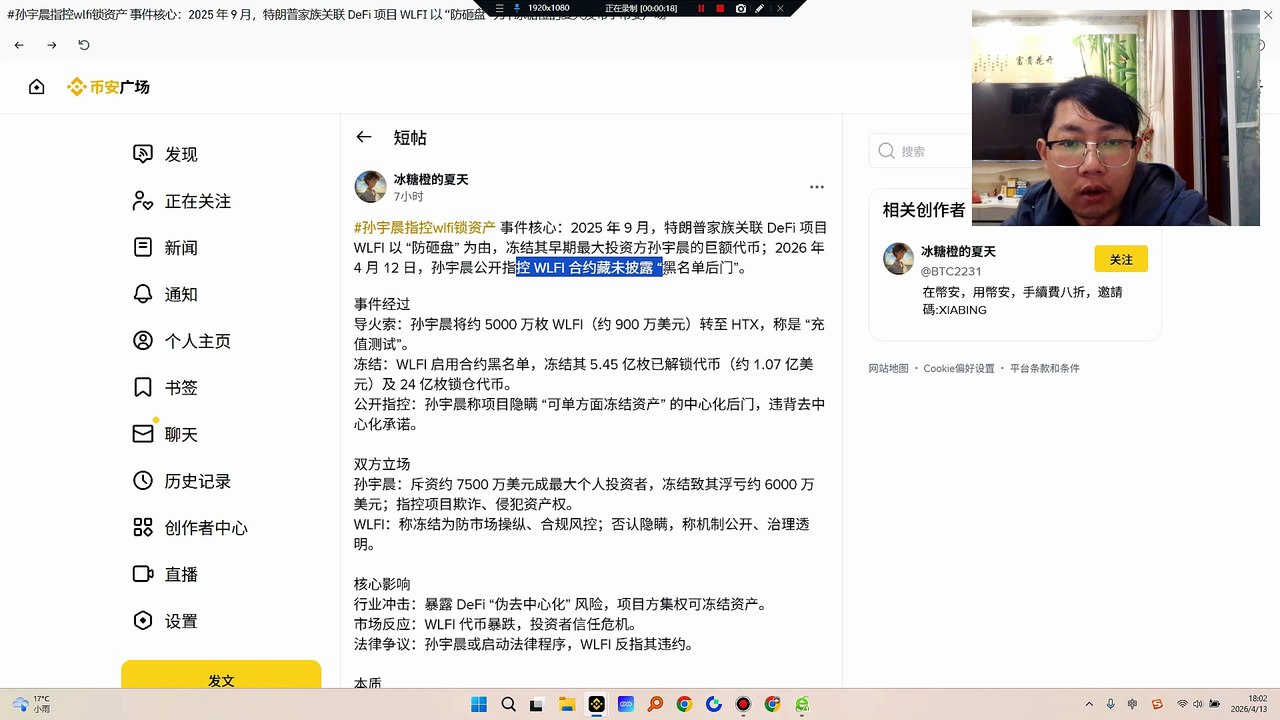Open the post author's avatar 冰糖橙的夏天
Viewport: 1280px width, 720px height.
[x=370, y=187]
